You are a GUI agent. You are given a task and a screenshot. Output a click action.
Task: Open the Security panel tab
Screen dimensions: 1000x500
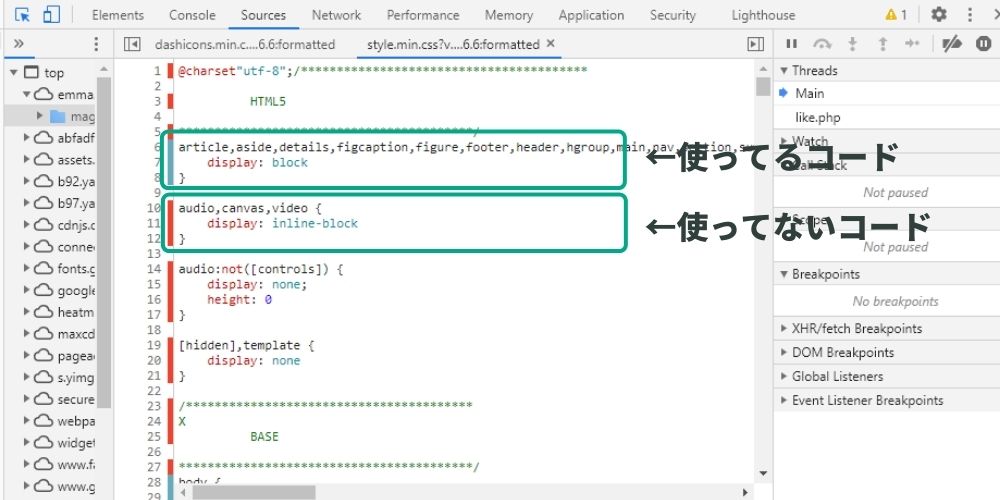pyautogui.click(x=673, y=15)
